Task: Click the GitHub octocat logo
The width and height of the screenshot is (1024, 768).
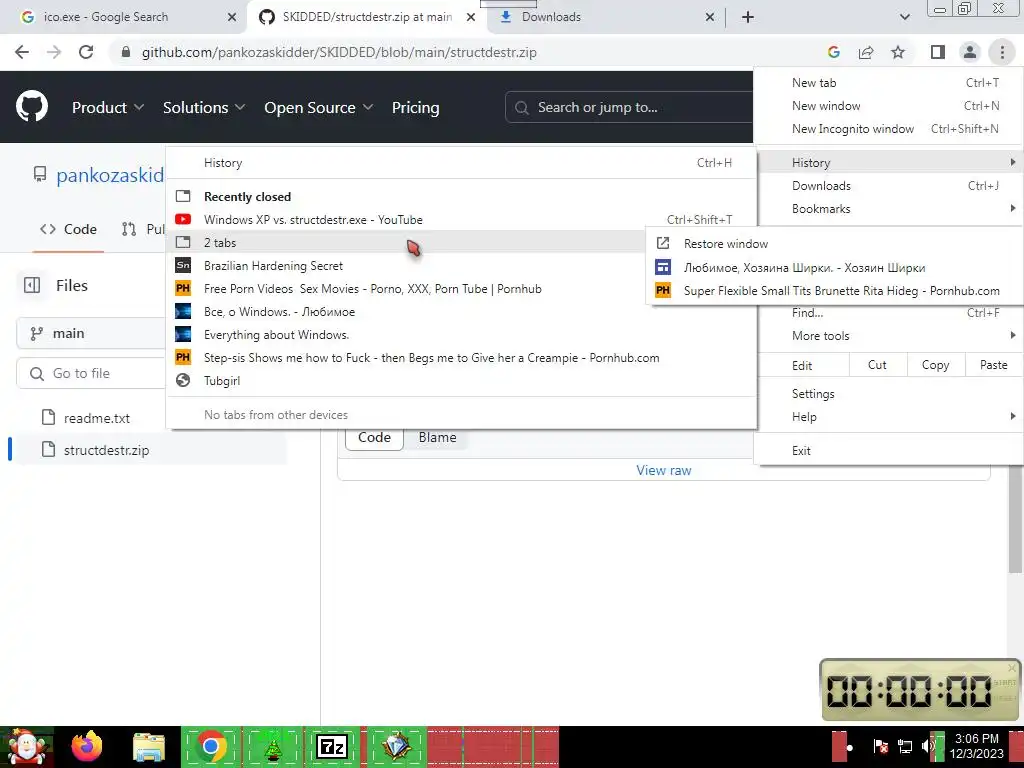Action: (x=32, y=106)
